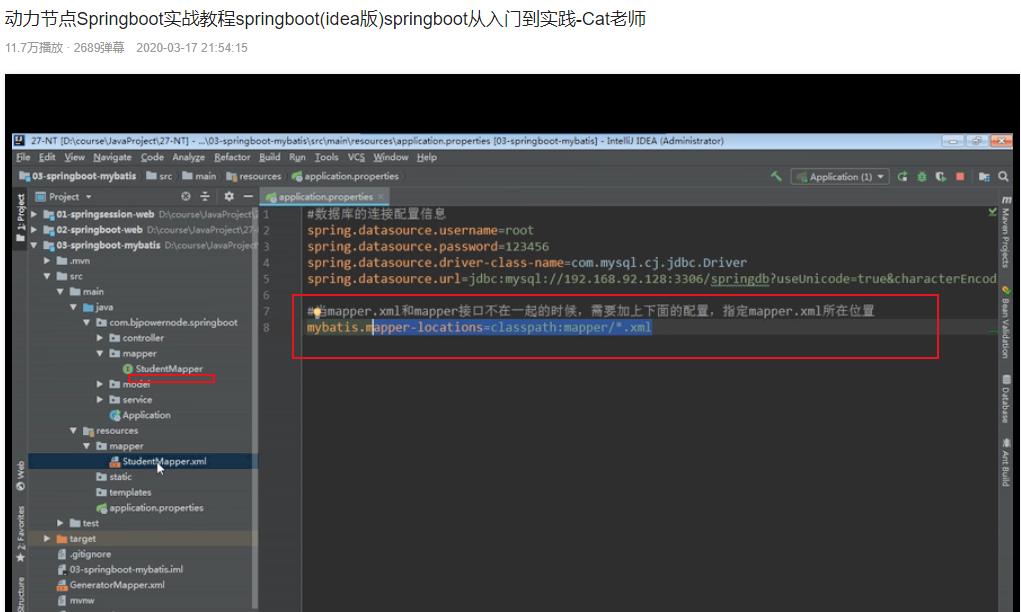Open the Window menu
This screenshot has width=1021, height=612.
click(391, 158)
